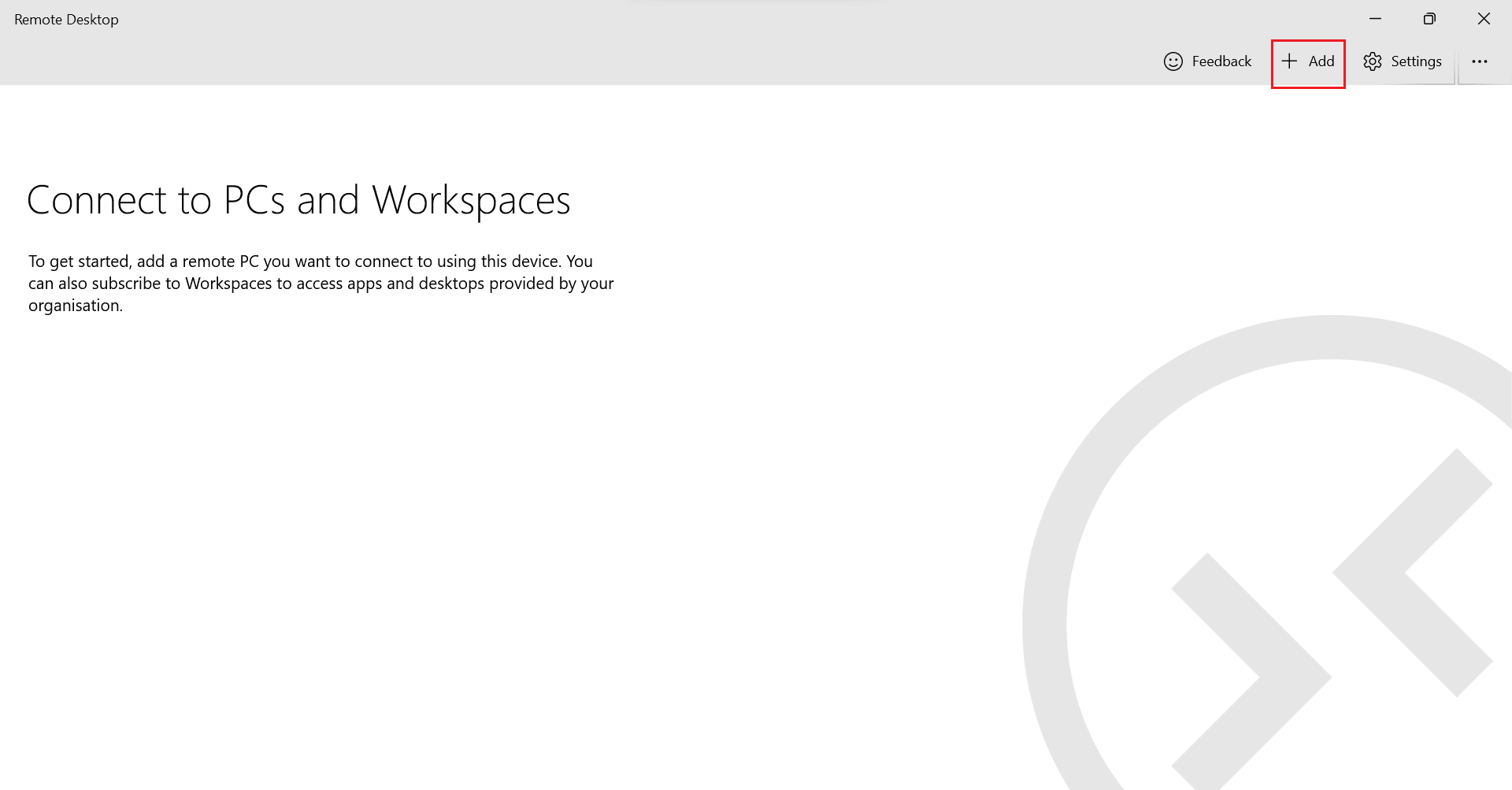This screenshot has width=1512, height=790.
Task: Open the Settings gear icon
Action: (x=1373, y=61)
